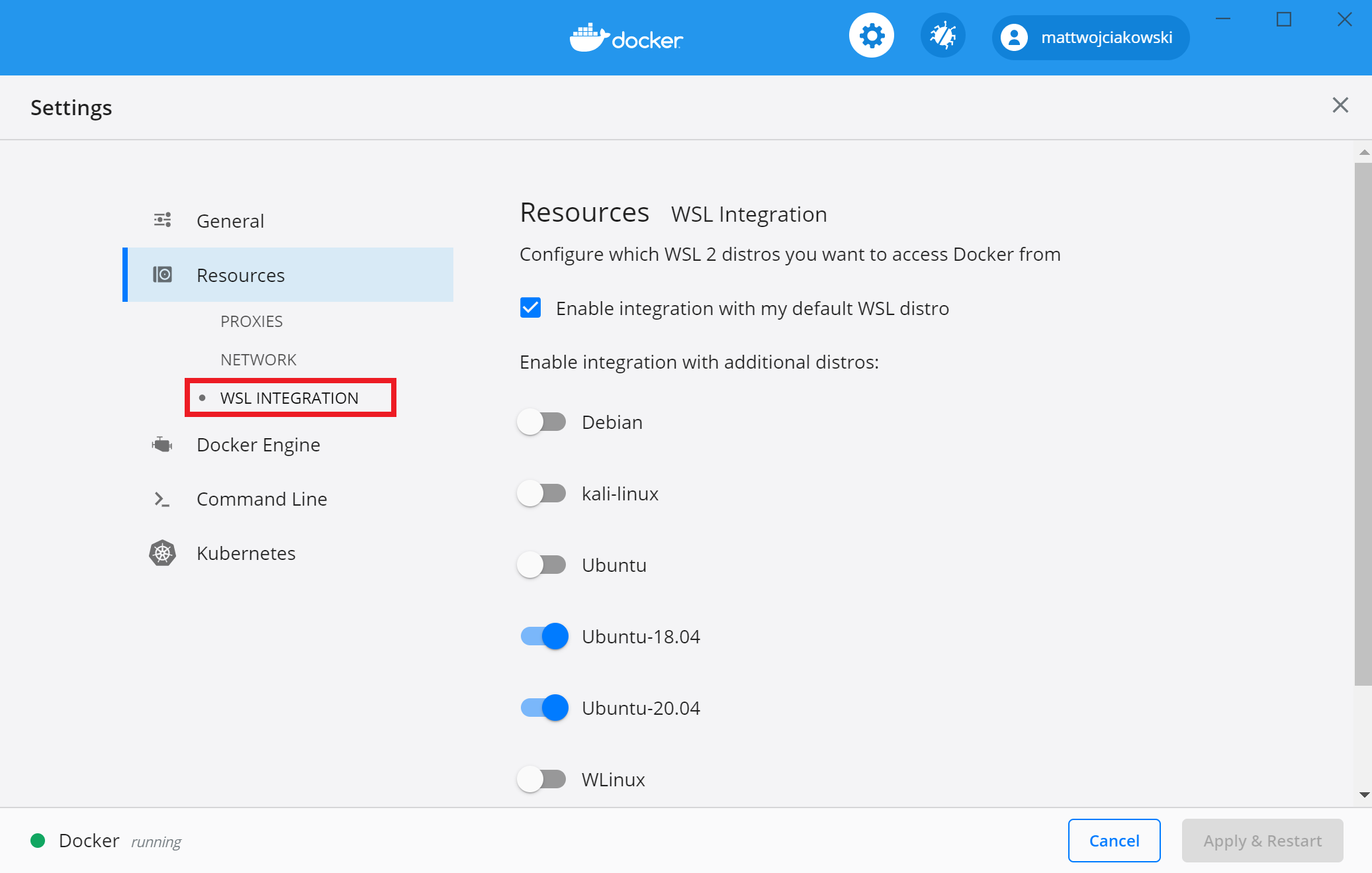Click Apply & Restart button
The image size is (1372, 873).
[1261, 840]
